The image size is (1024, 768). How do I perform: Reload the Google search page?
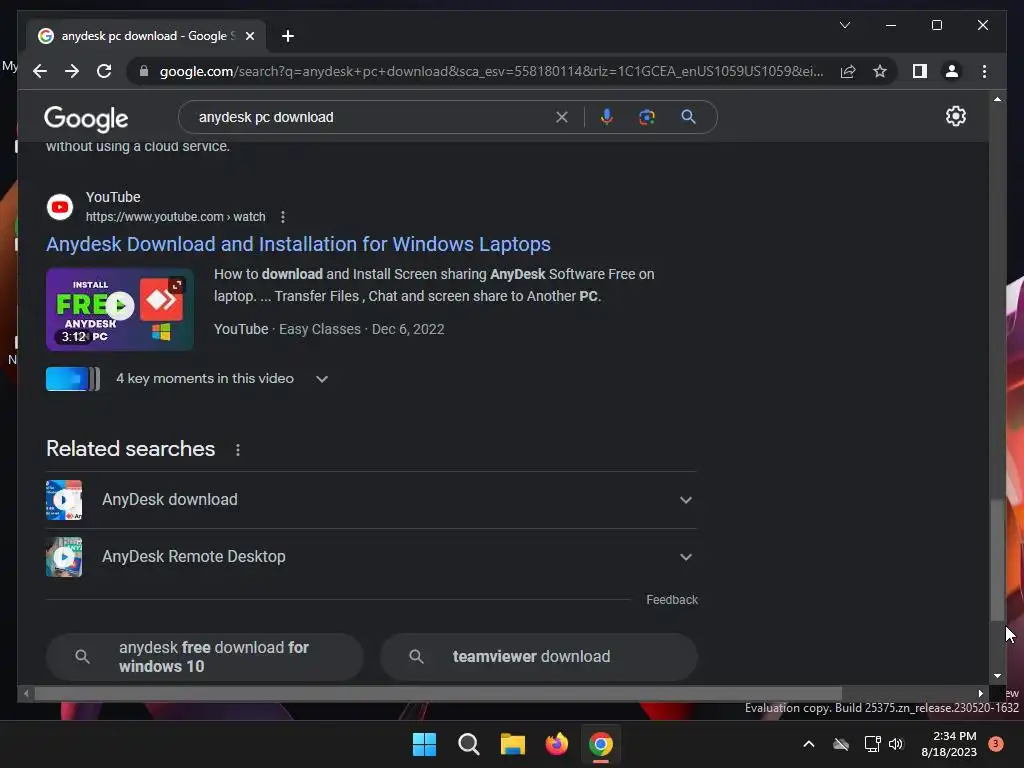(x=104, y=71)
